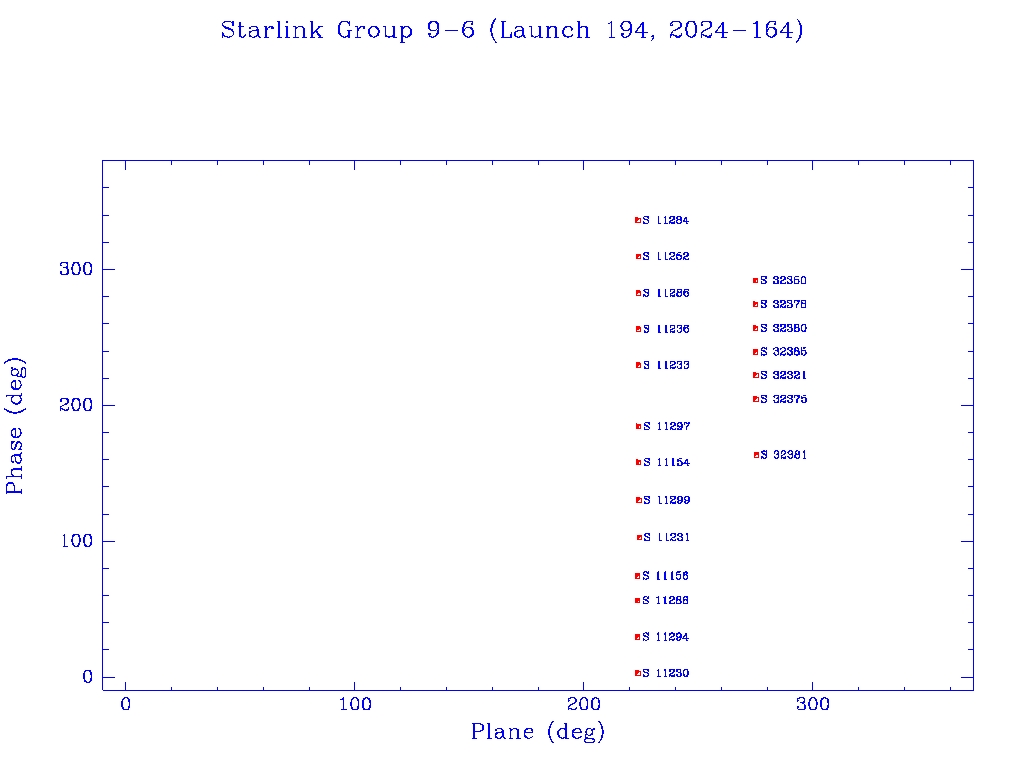Click the 'Phase (deg)' y-axis label

pyautogui.click(x=15, y=426)
